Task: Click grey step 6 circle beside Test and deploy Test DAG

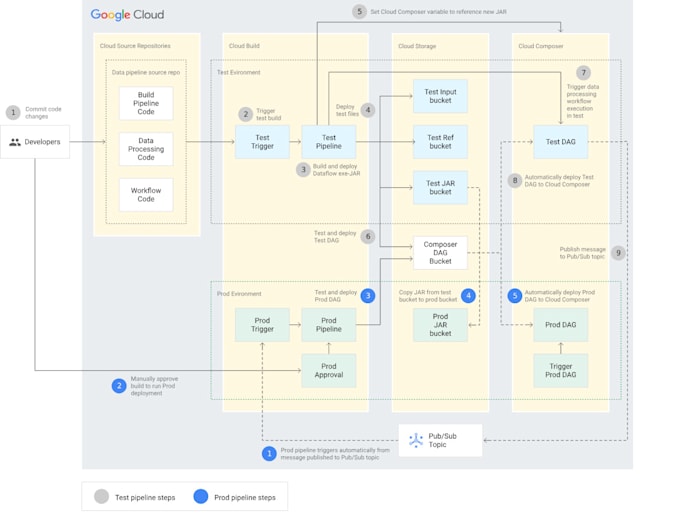Action: coord(368,236)
